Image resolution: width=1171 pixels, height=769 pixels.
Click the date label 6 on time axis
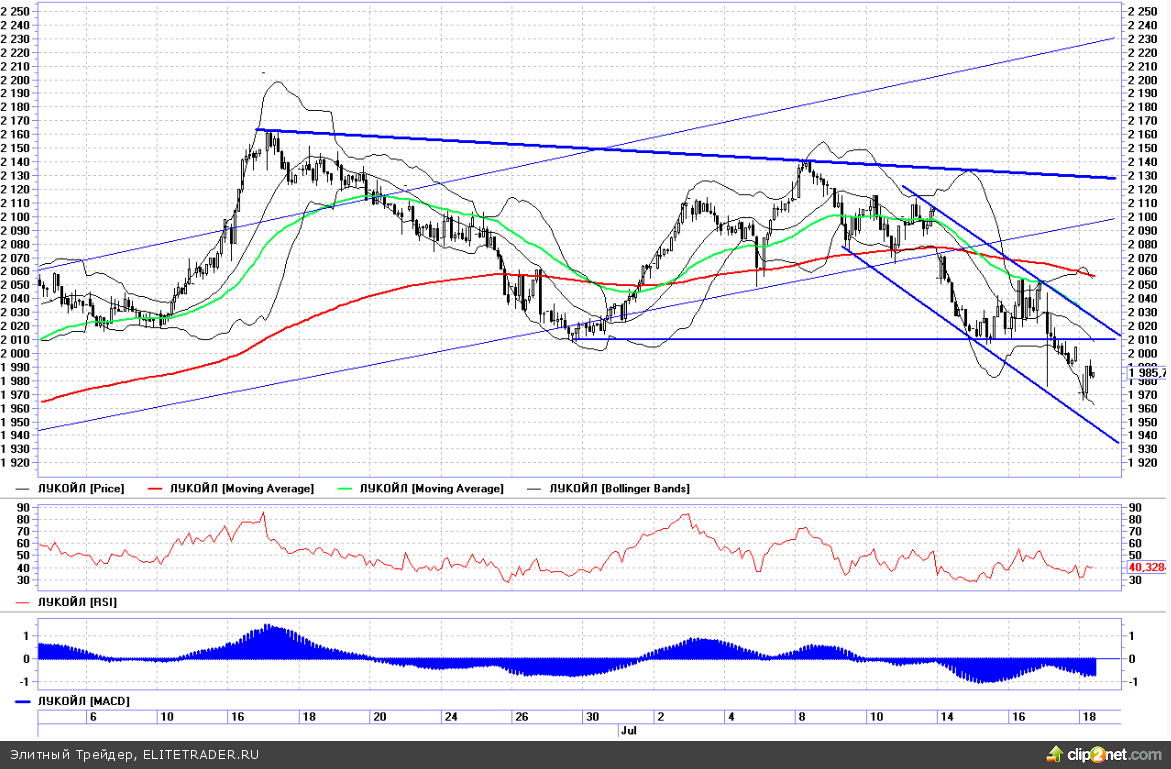click(93, 717)
